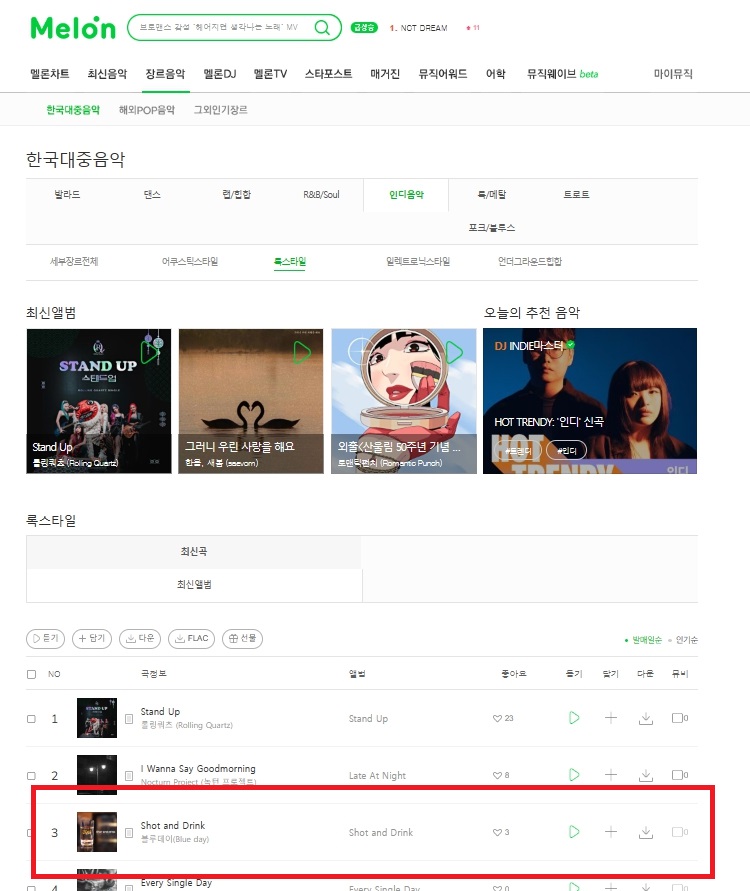Tick the checkbox for song 1
The width and height of the screenshot is (750, 891).
point(31,719)
